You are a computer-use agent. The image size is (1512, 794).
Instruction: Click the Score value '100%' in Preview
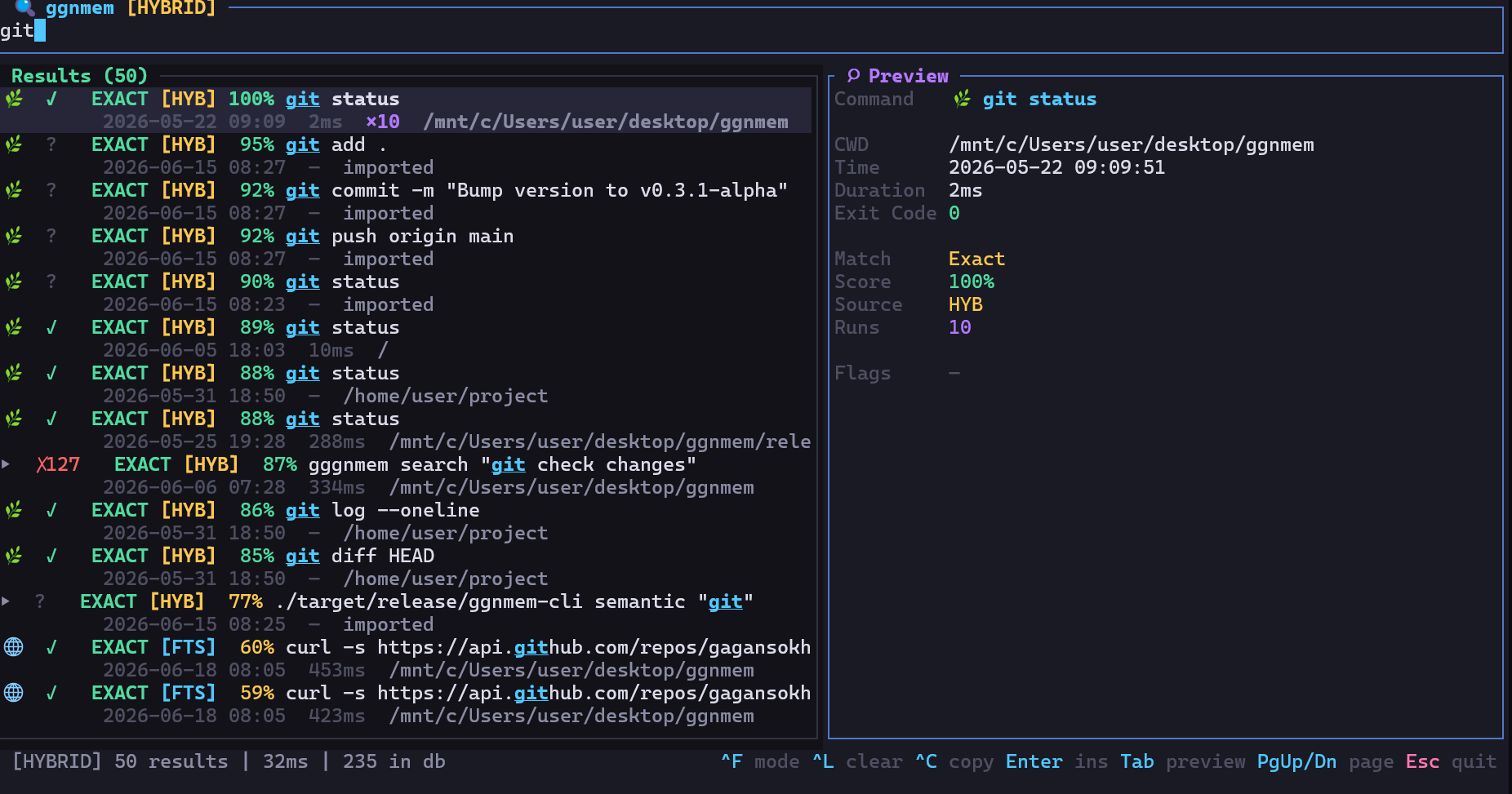pyautogui.click(x=971, y=282)
